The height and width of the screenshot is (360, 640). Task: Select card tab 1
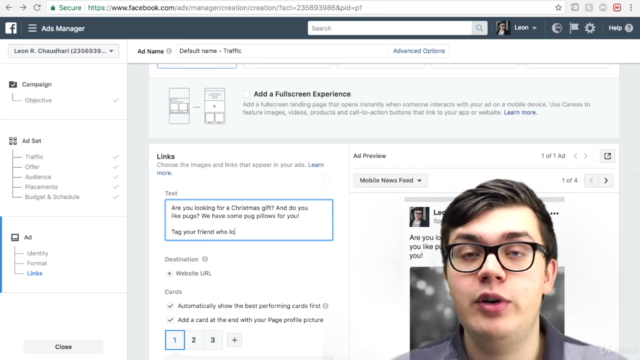click(x=175, y=340)
